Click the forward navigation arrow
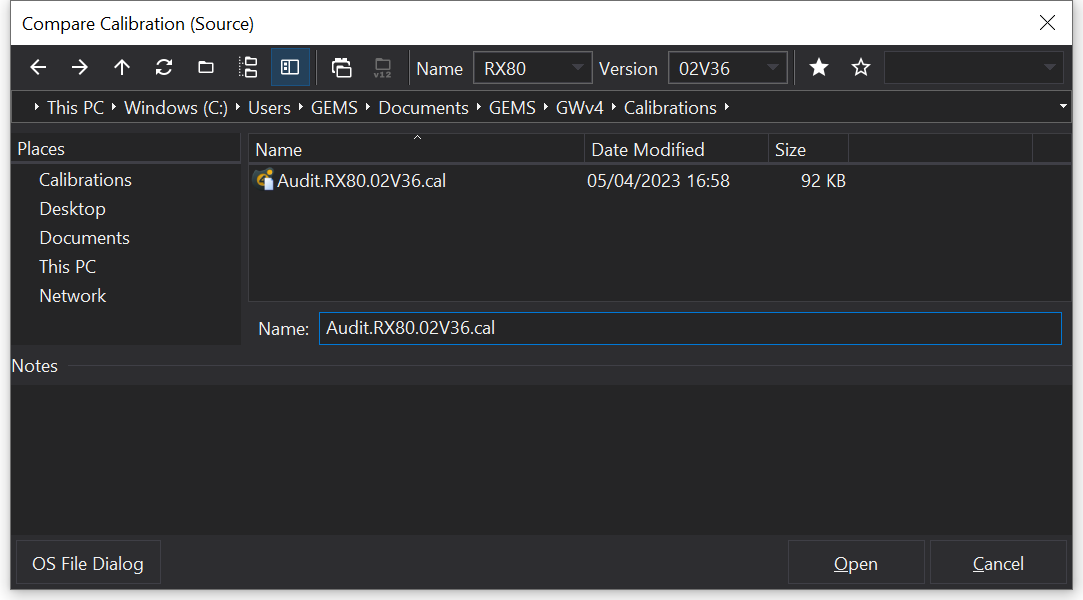Image resolution: width=1083 pixels, height=600 pixels. 80,68
